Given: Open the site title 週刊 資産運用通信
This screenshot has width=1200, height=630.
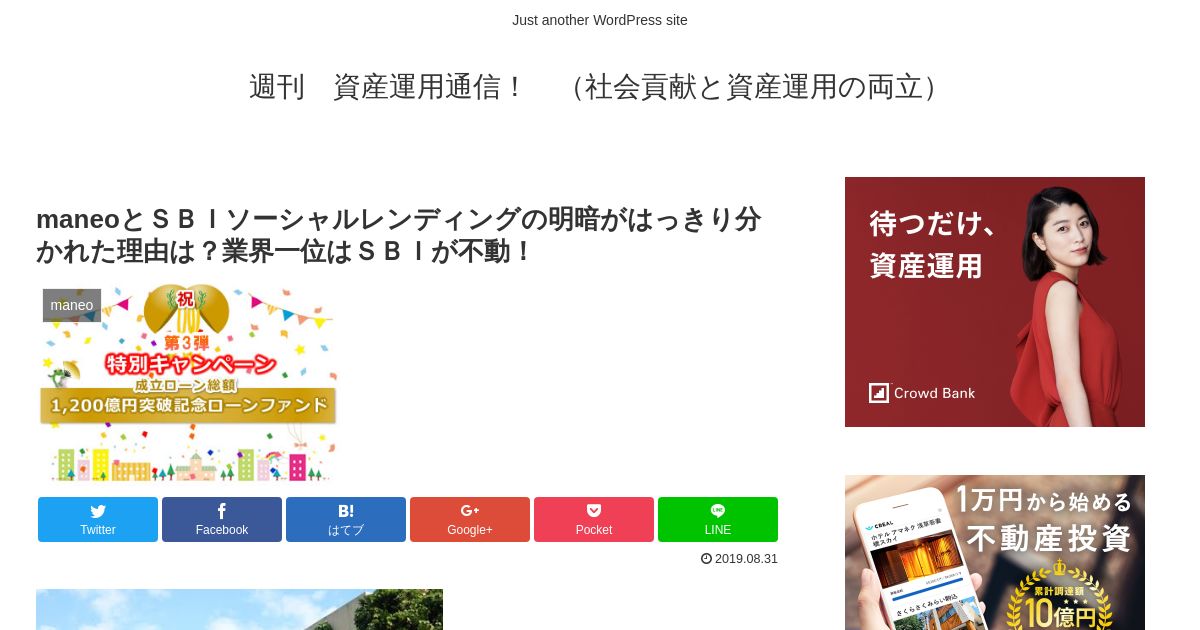Looking at the screenshot, I should point(599,87).
